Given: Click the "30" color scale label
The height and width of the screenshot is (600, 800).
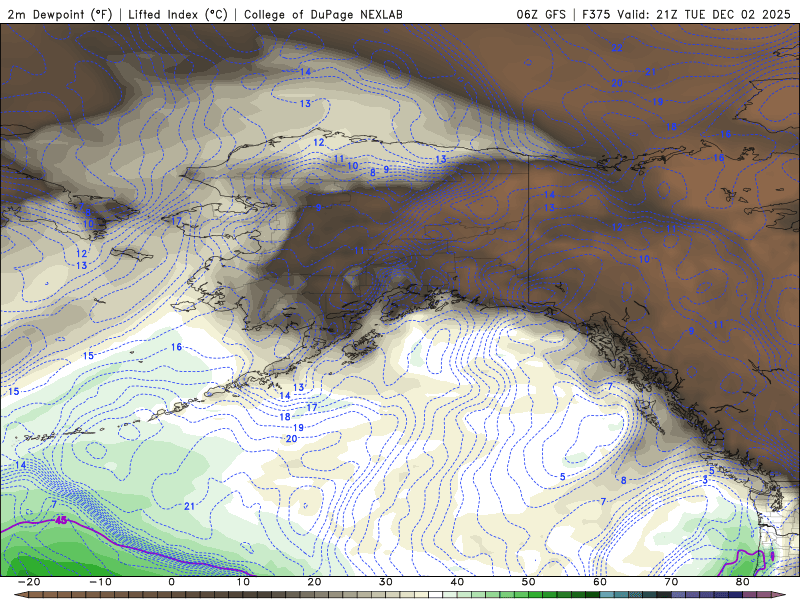Looking at the screenshot, I should point(386,582).
